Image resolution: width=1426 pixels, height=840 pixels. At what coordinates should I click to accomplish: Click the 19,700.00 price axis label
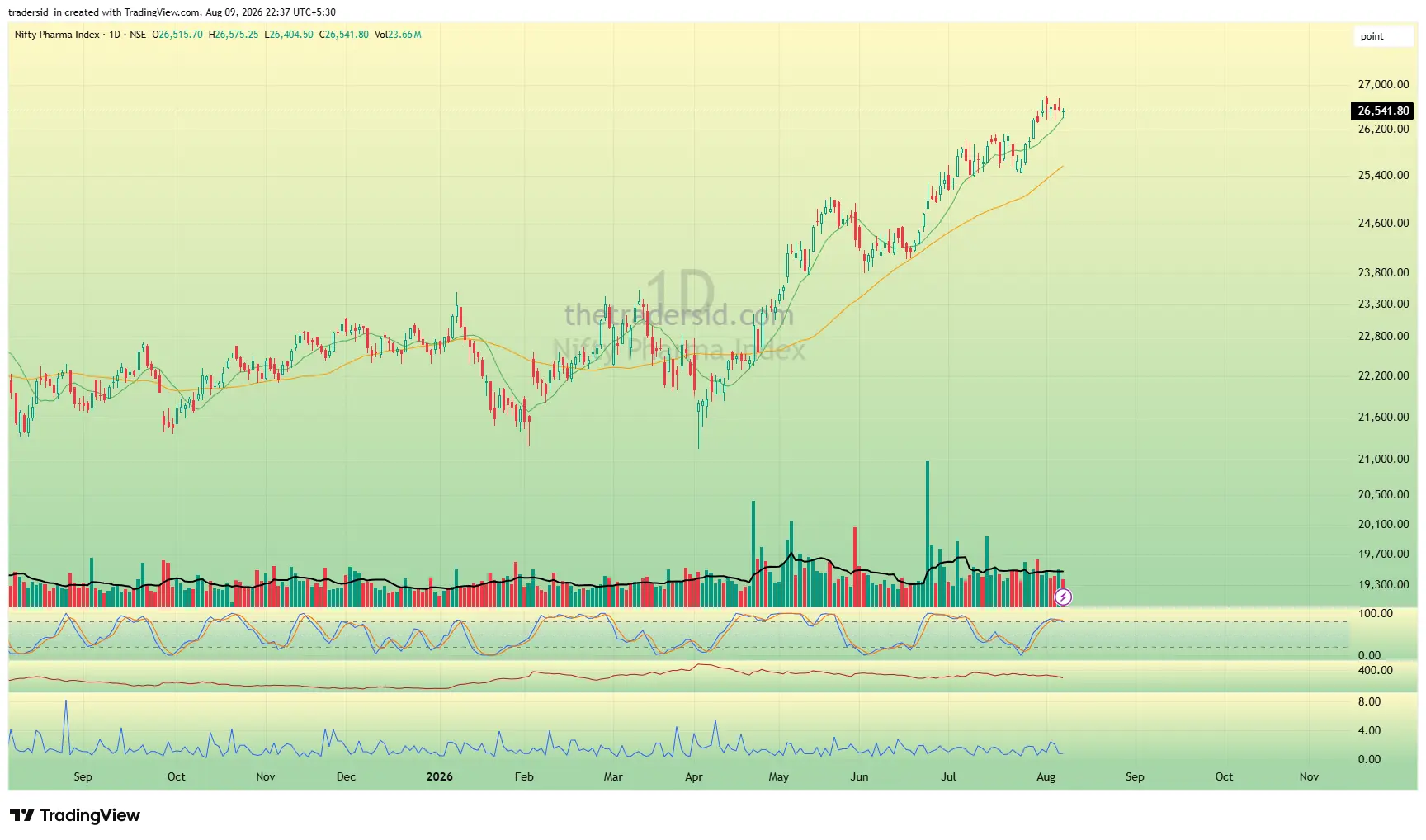1383,554
